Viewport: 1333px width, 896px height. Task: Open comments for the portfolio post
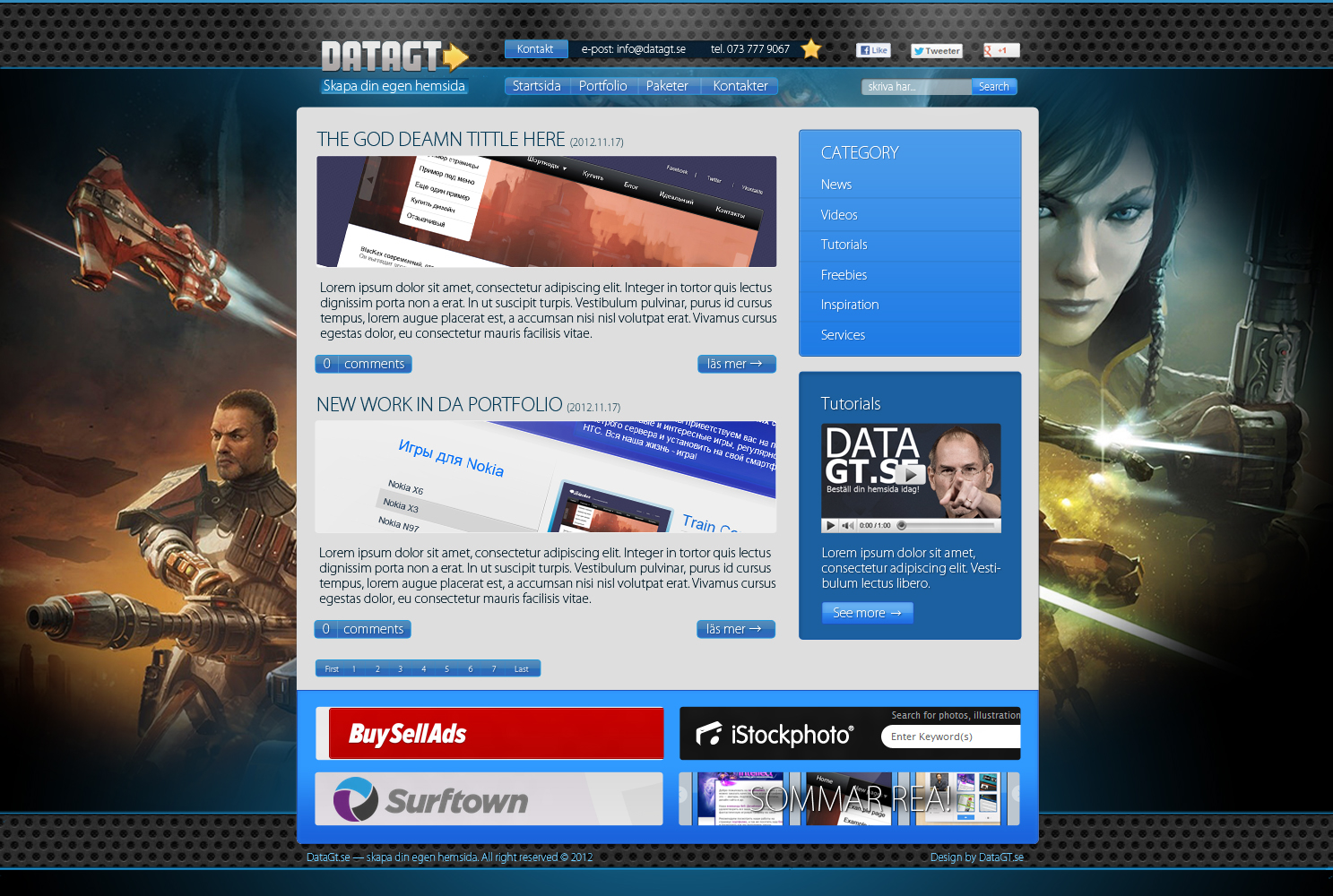point(362,629)
